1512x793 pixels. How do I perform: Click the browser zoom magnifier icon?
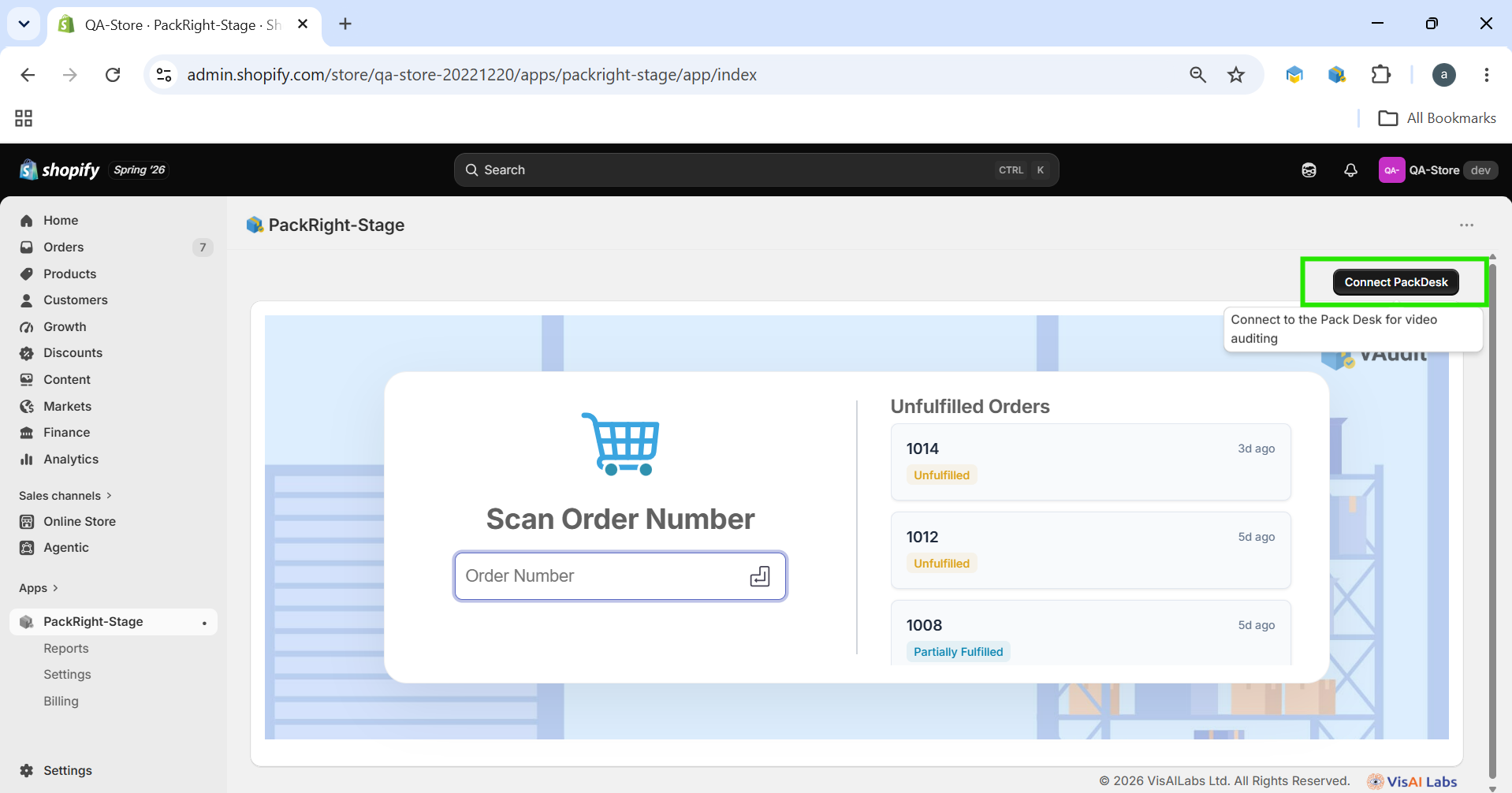tap(1197, 75)
